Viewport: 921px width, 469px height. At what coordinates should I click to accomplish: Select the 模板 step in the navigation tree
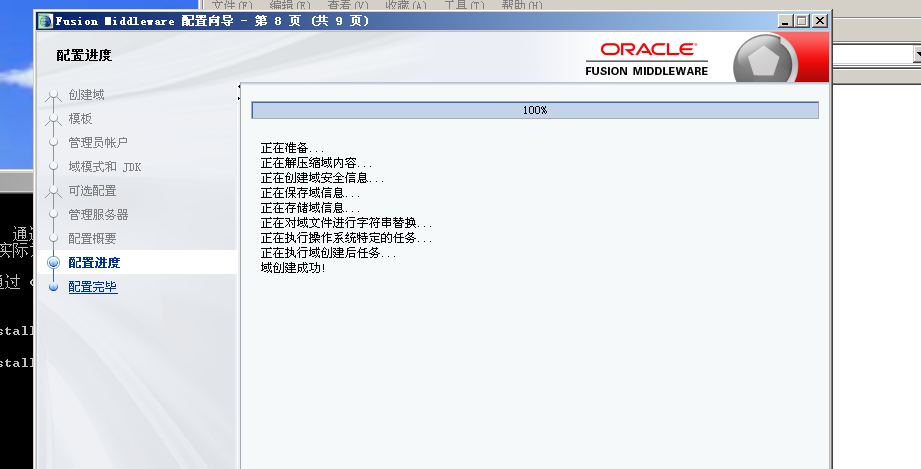pos(80,119)
